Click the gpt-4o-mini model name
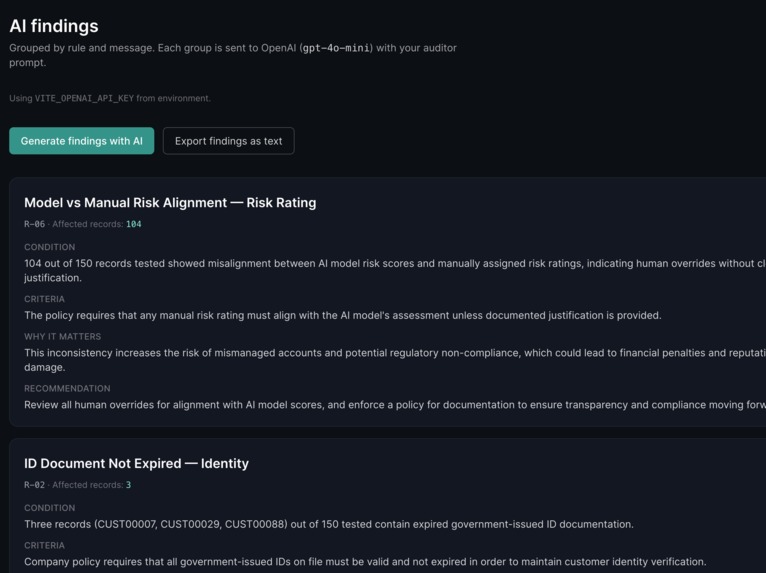This screenshot has width=766, height=573. click(x=337, y=48)
